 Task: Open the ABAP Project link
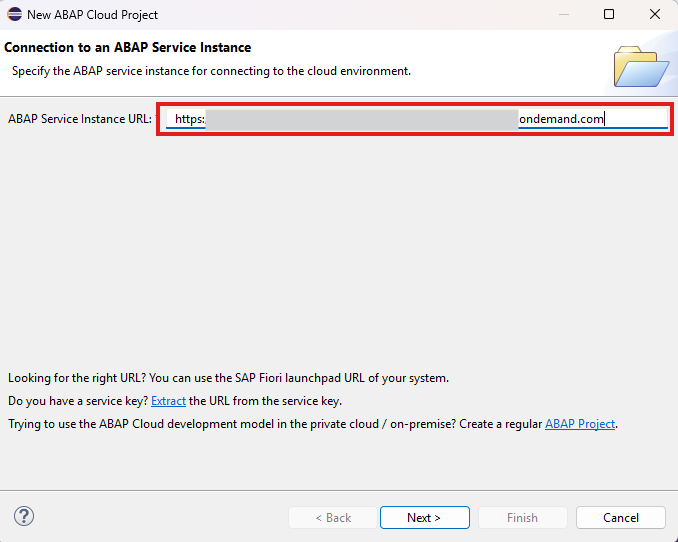coord(580,424)
